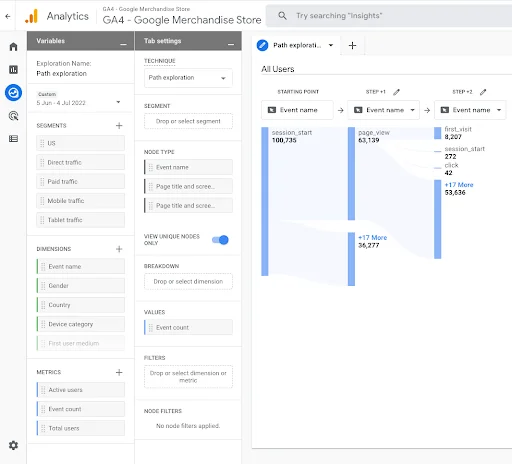
Task: Minimize the Tab settings panel
Action: [231, 44]
